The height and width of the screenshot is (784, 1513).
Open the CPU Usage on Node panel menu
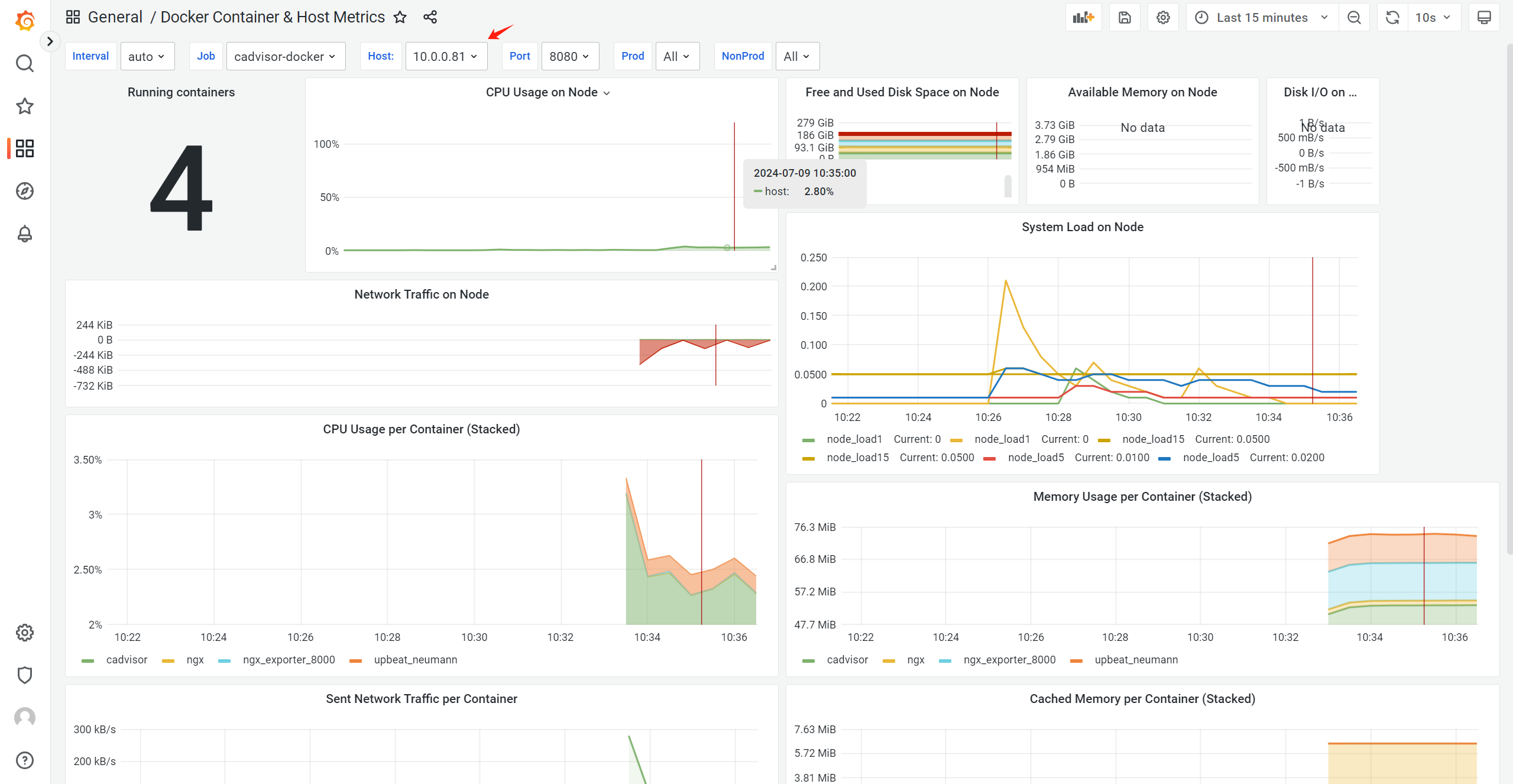607,93
